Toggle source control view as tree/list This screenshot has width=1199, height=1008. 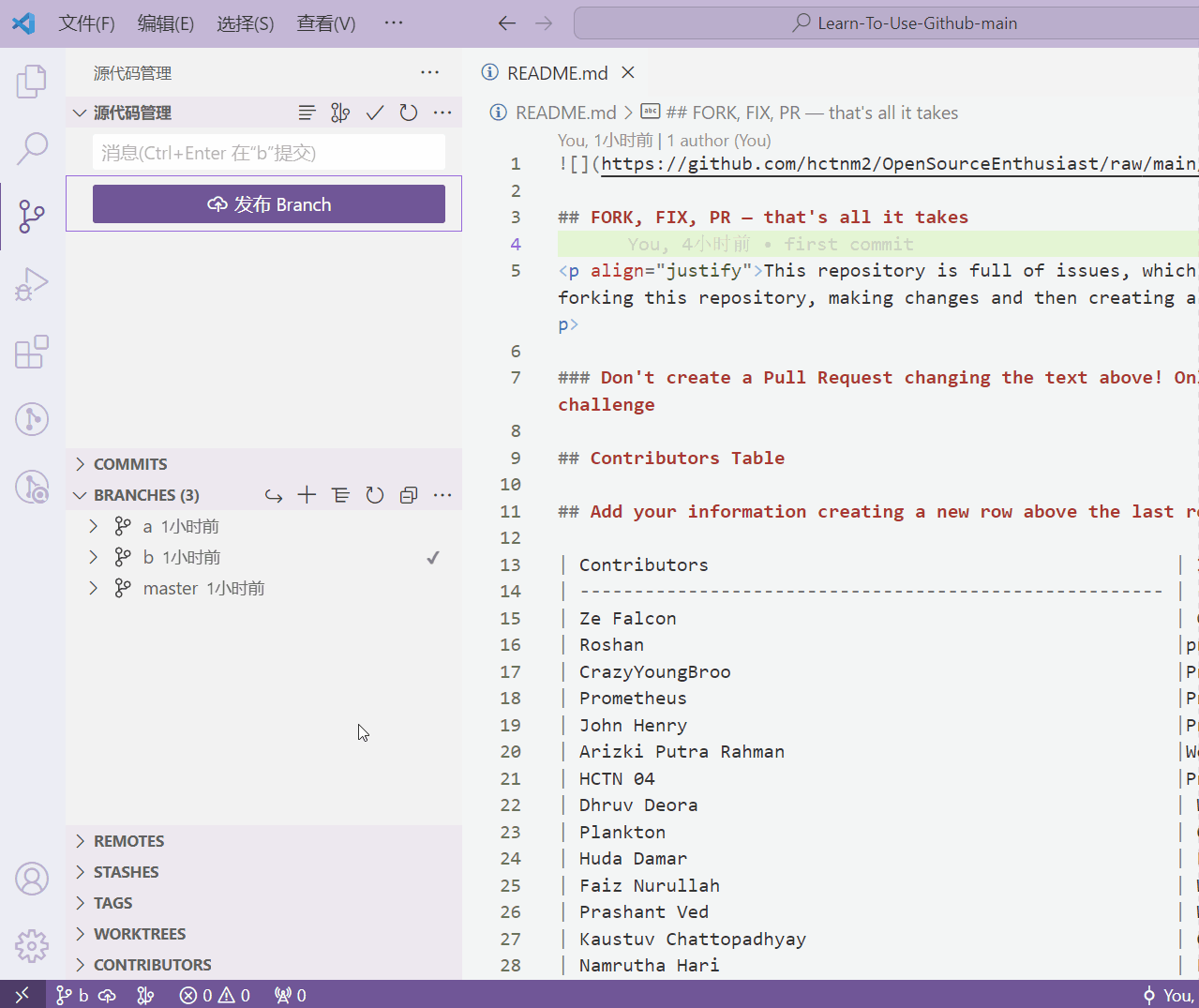[307, 113]
